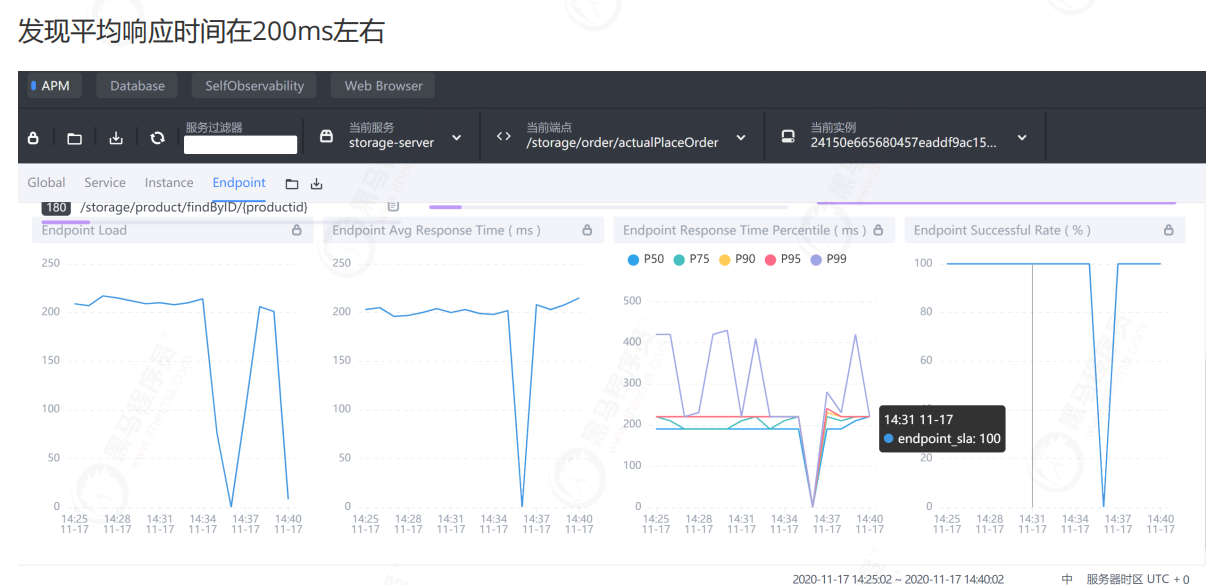Open the folder icon in the dark toolbar

point(74,138)
